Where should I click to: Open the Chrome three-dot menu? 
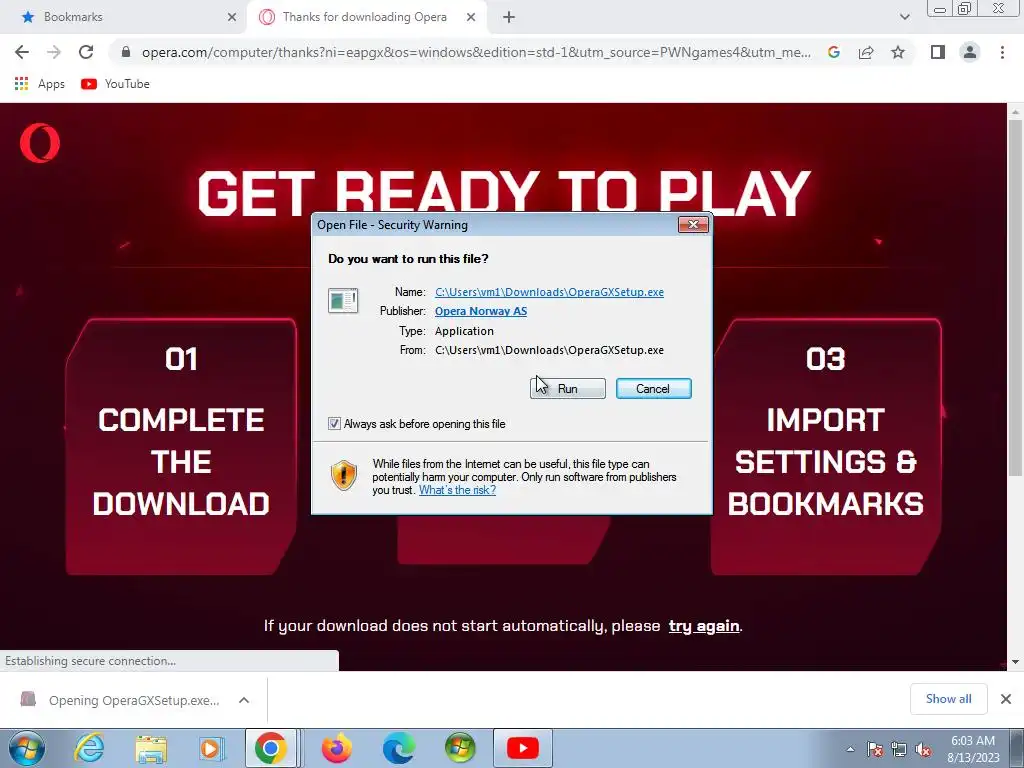click(1002, 52)
